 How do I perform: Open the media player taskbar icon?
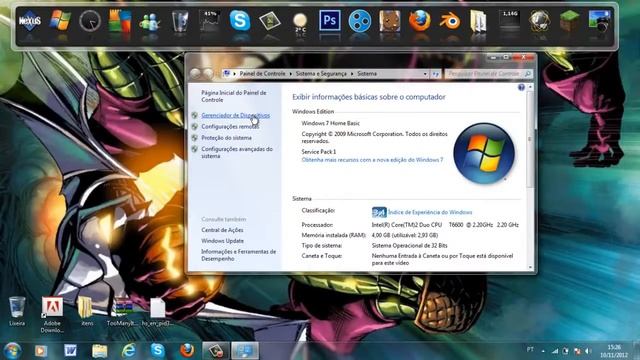pyautogui.click(x=41, y=351)
